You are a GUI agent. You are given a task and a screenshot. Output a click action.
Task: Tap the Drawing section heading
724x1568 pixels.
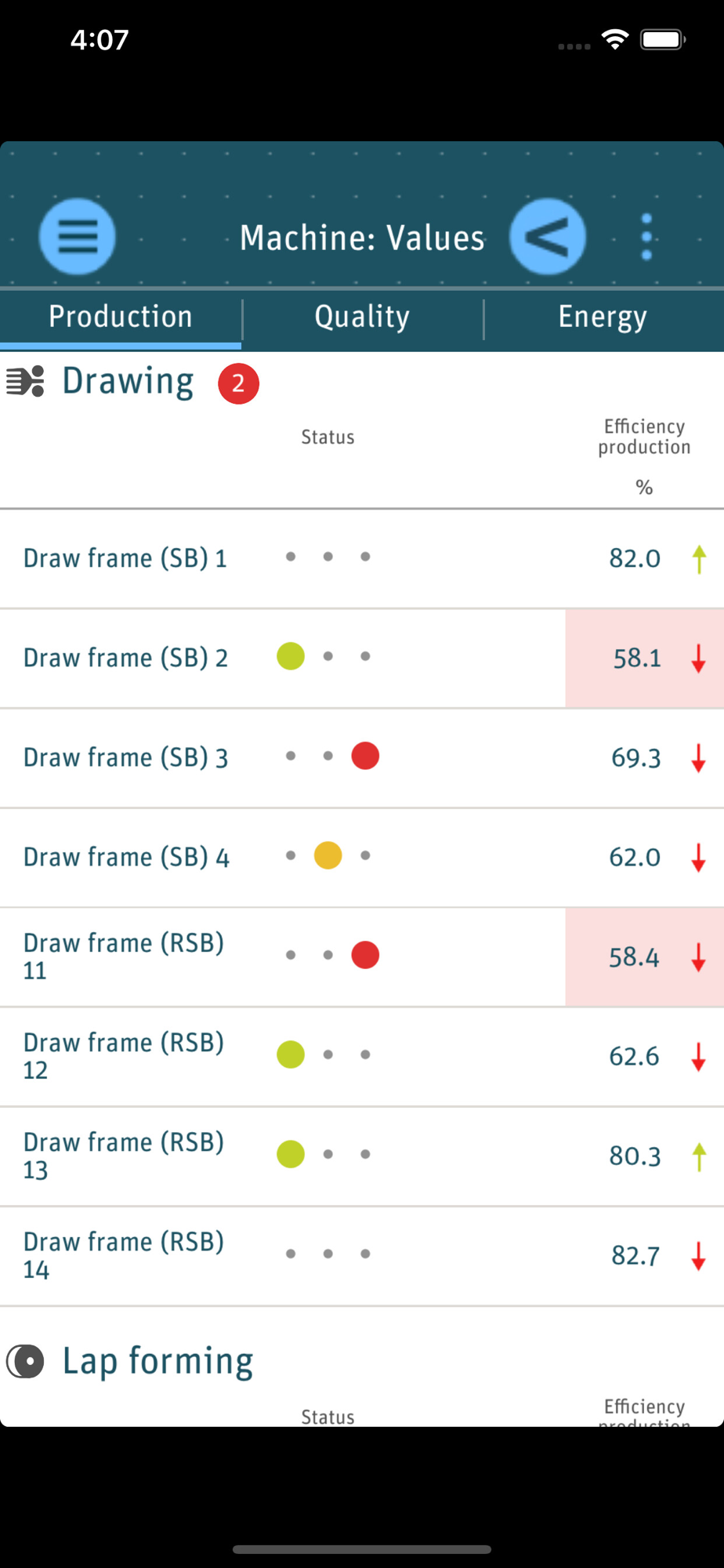[128, 382]
